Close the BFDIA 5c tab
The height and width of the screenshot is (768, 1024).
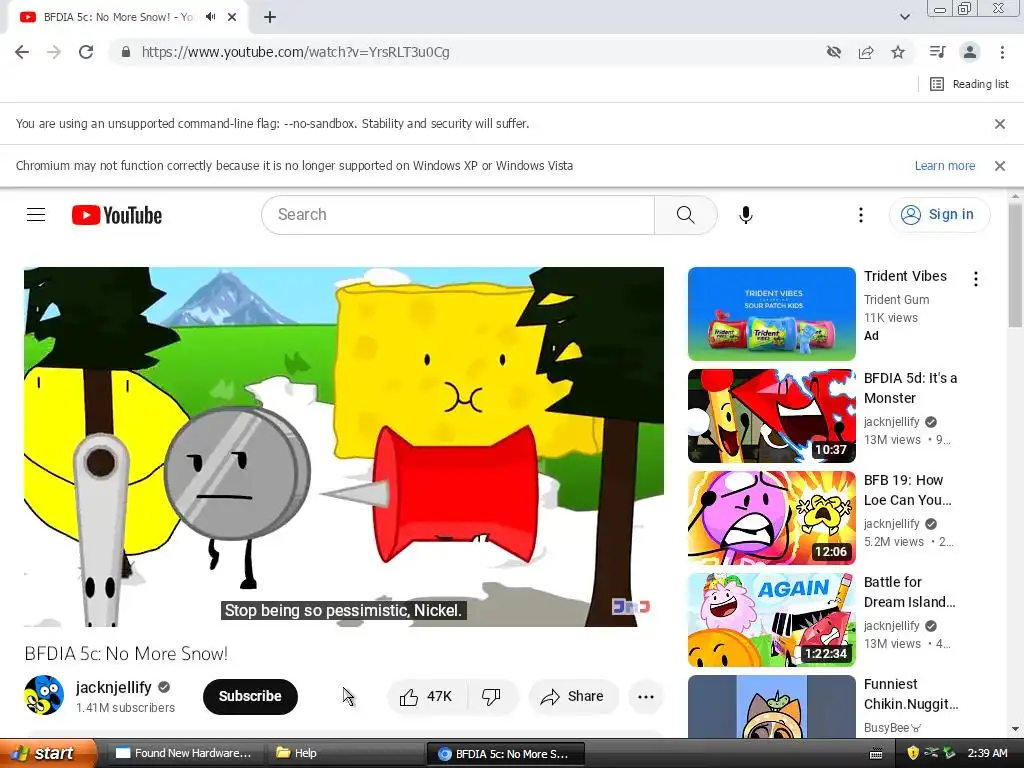[232, 17]
